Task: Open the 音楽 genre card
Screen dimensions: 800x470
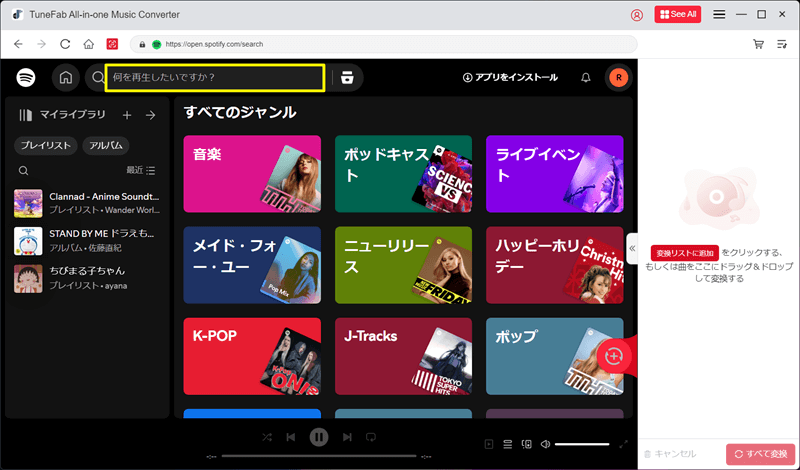Action: pyautogui.click(x=252, y=174)
